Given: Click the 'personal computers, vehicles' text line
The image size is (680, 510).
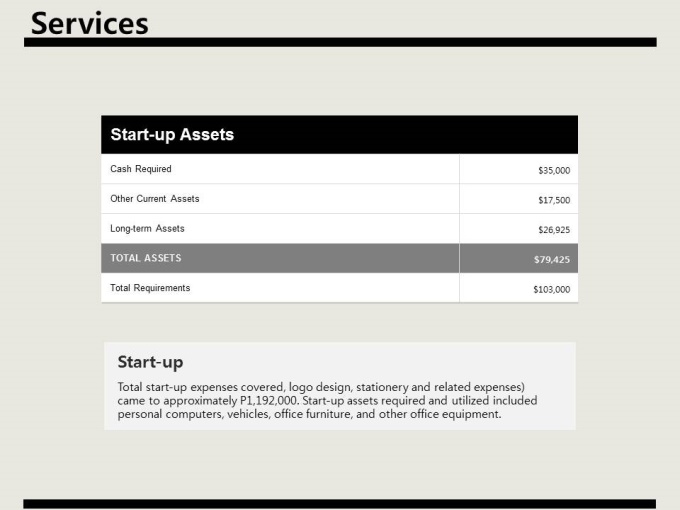Looking at the screenshot, I should 309,414.
